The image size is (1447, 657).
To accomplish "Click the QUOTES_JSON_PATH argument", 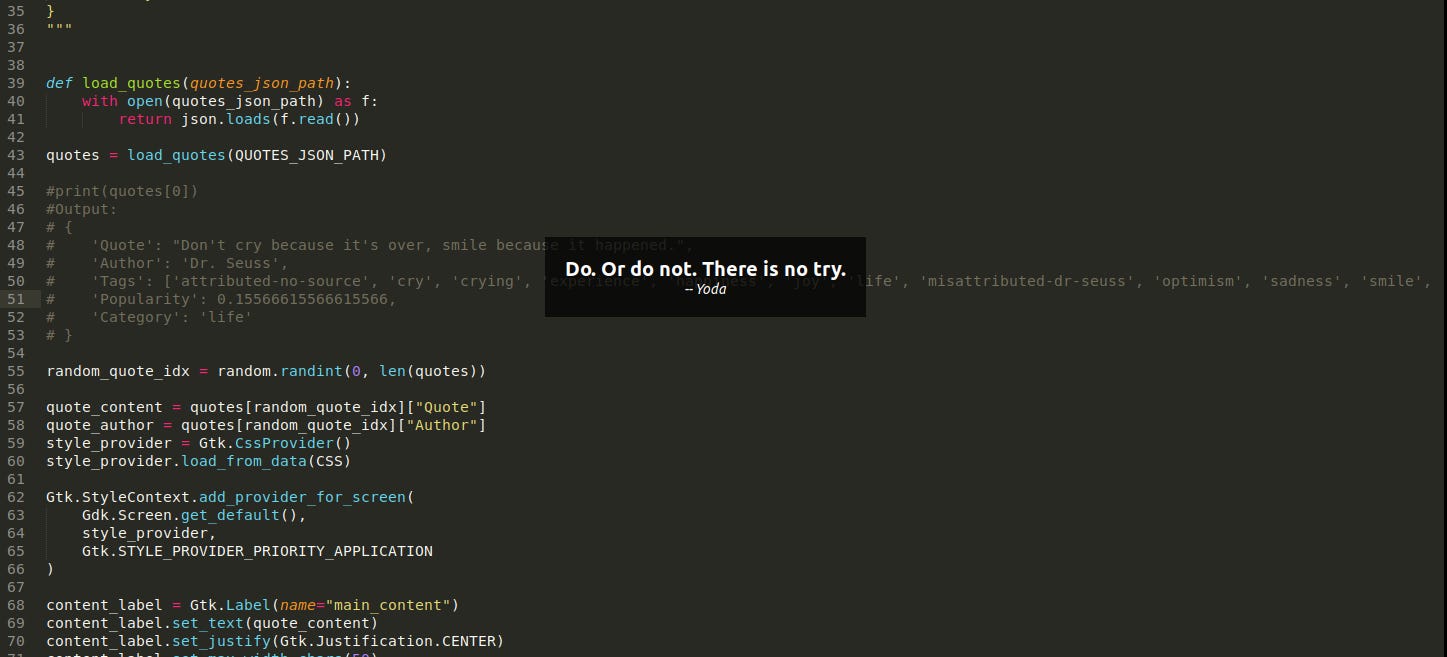I will (308, 155).
